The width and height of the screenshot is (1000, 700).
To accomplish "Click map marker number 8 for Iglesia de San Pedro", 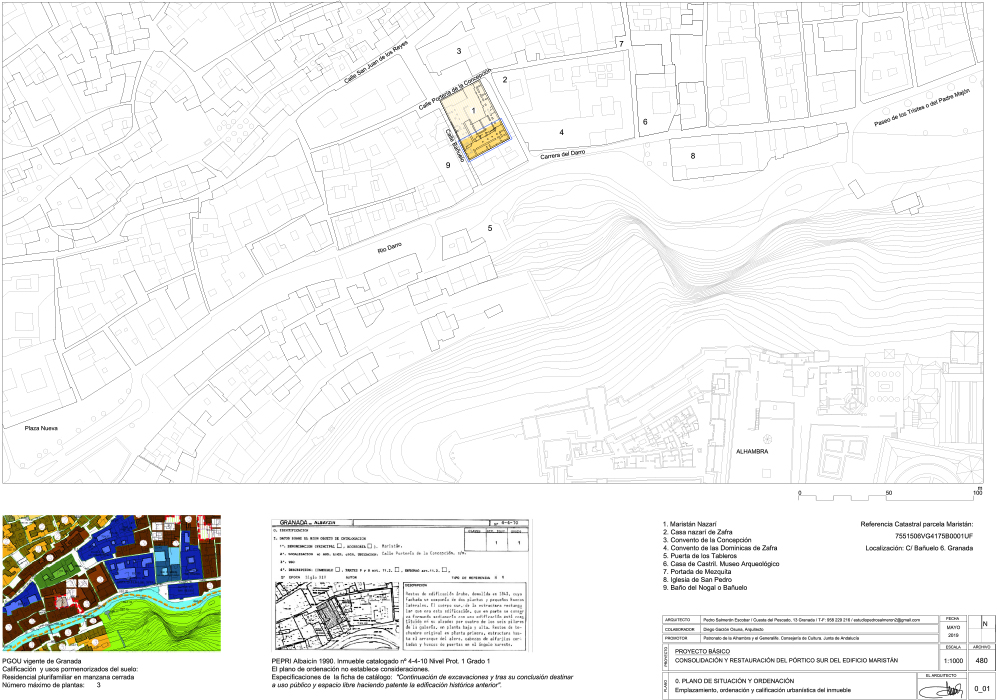I will (692, 156).
